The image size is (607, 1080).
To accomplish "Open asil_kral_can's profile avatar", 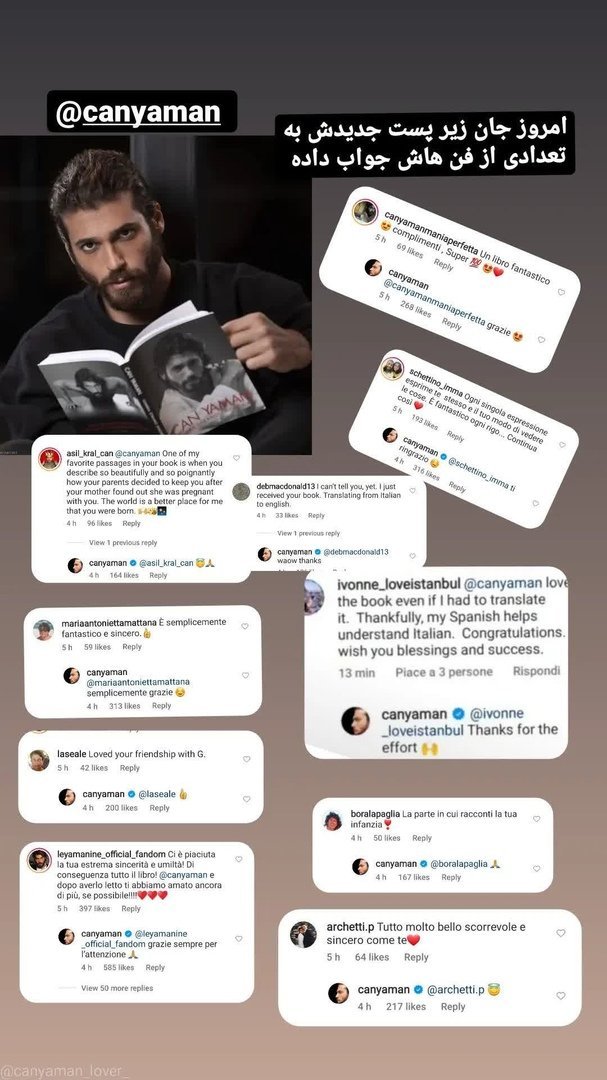I will tap(50, 459).
